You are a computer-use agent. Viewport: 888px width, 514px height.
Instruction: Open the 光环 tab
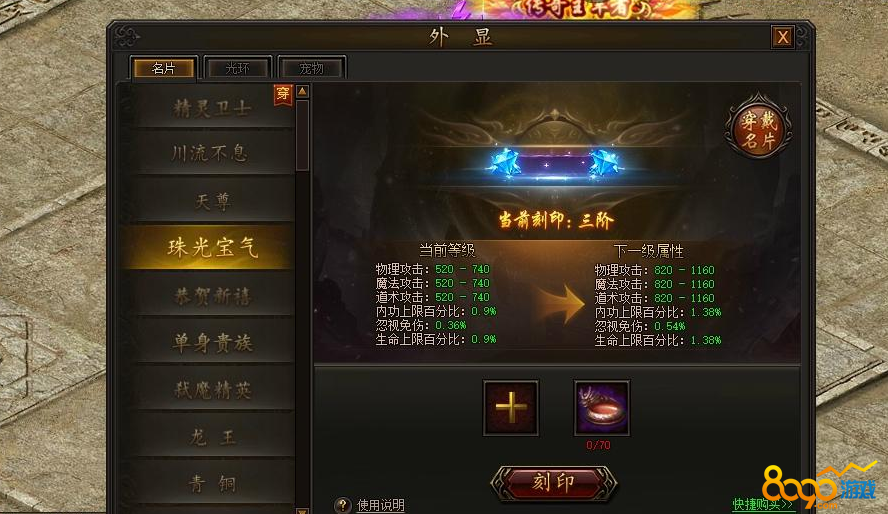[238, 68]
